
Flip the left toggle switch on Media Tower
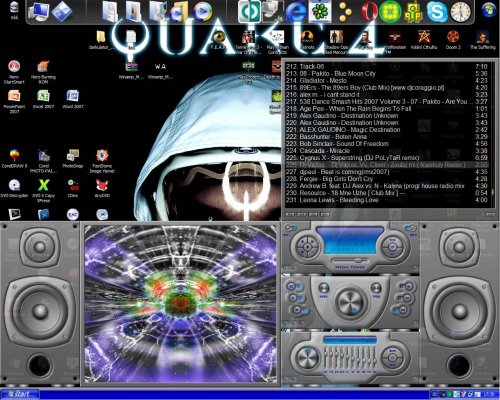point(290,228)
